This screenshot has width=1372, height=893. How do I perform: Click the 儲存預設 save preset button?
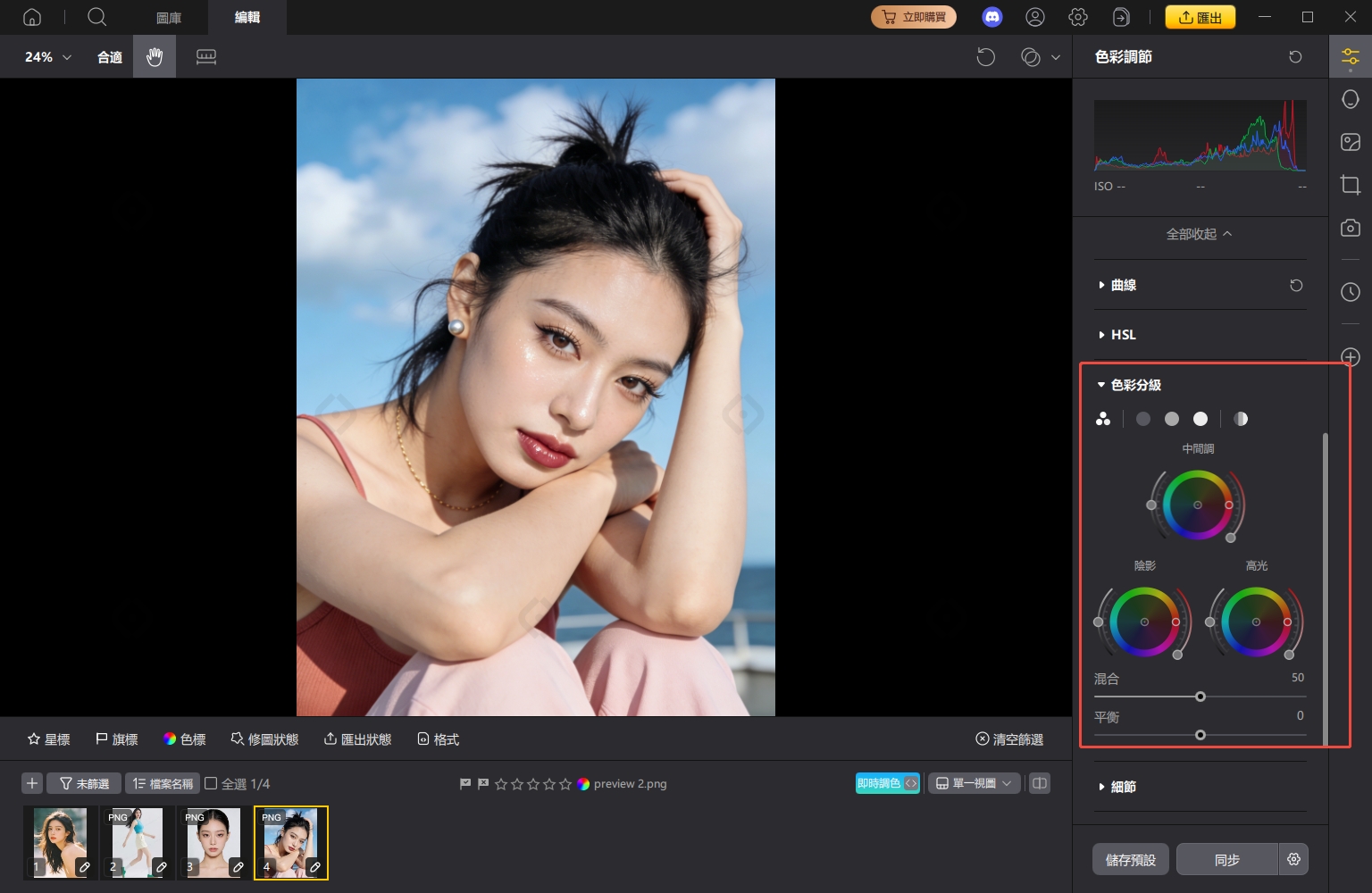(x=1129, y=859)
